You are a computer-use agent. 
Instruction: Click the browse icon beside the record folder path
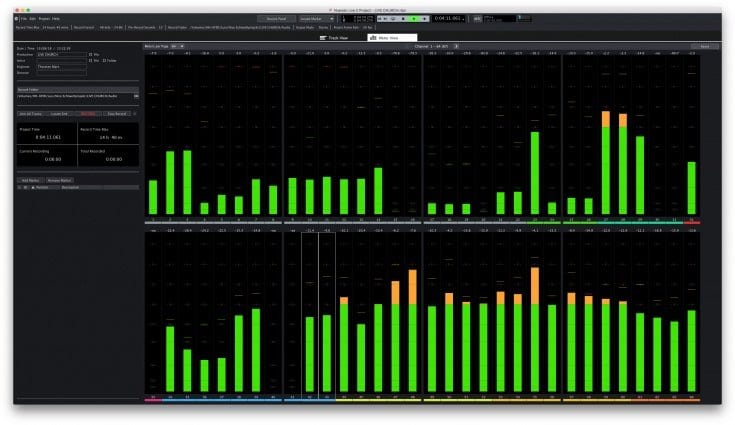coord(137,96)
